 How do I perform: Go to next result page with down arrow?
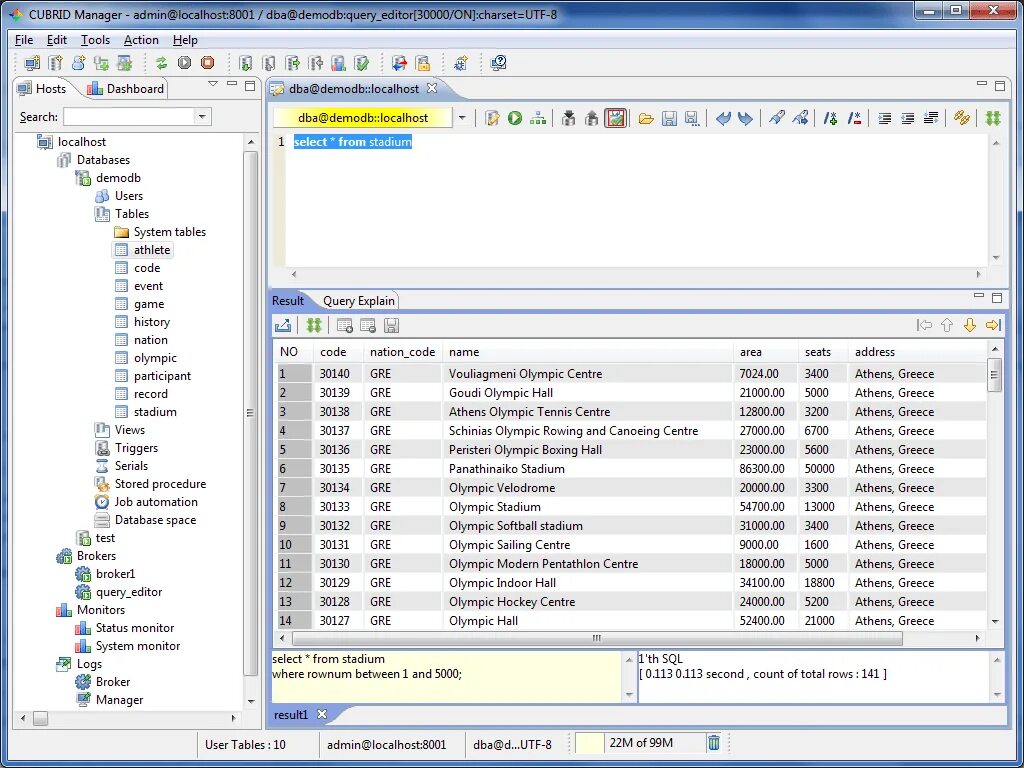970,325
